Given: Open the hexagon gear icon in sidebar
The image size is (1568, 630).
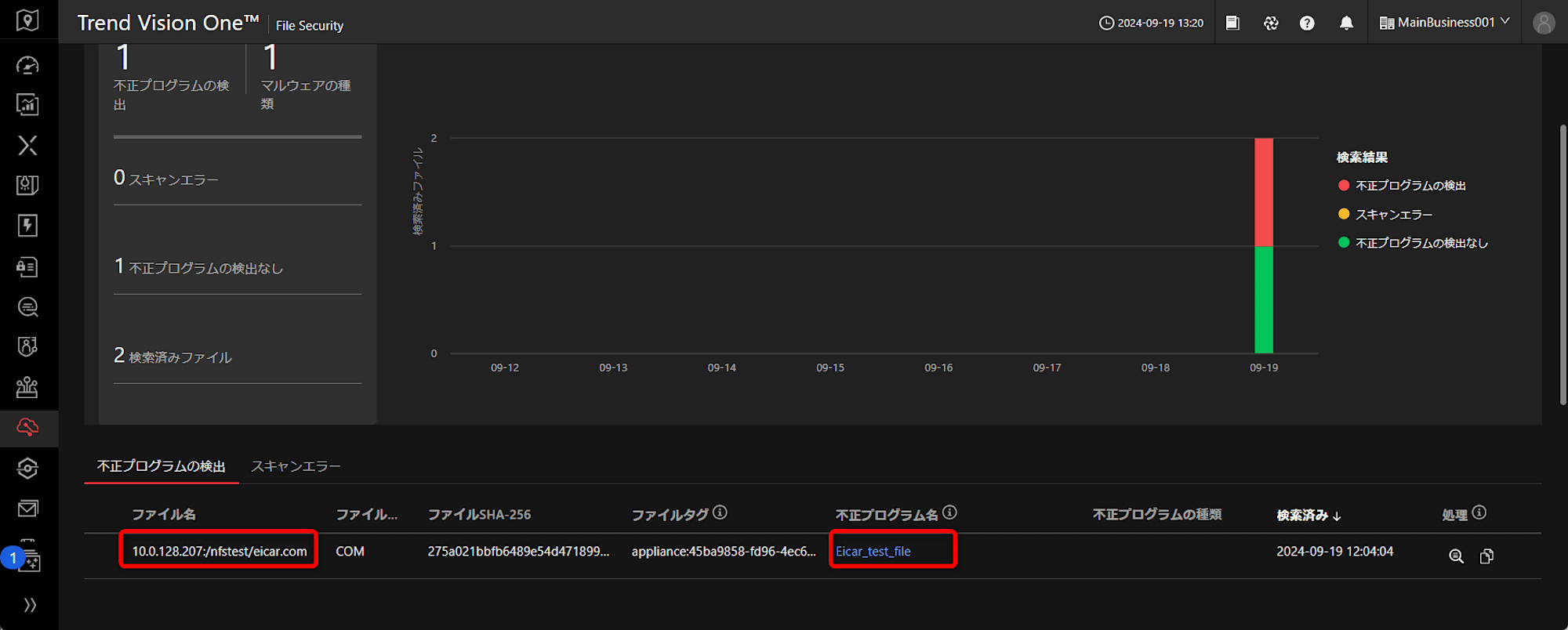Looking at the screenshot, I should point(27,469).
